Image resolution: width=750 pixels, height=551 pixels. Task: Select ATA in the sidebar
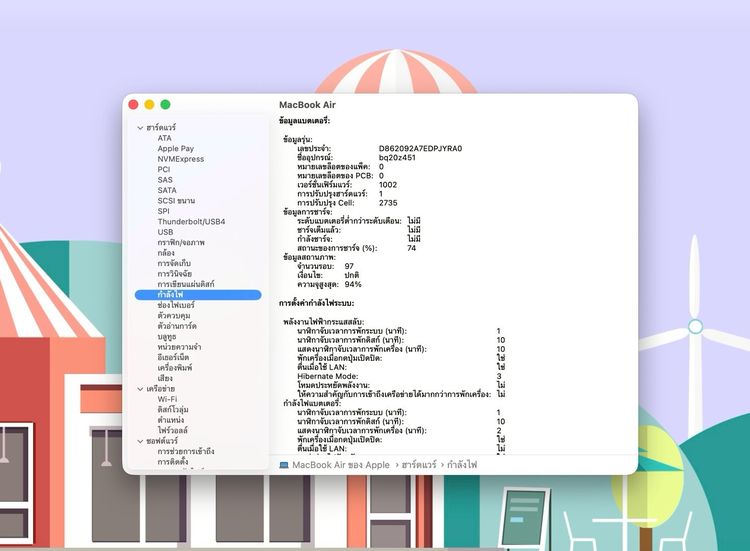coord(164,138)
